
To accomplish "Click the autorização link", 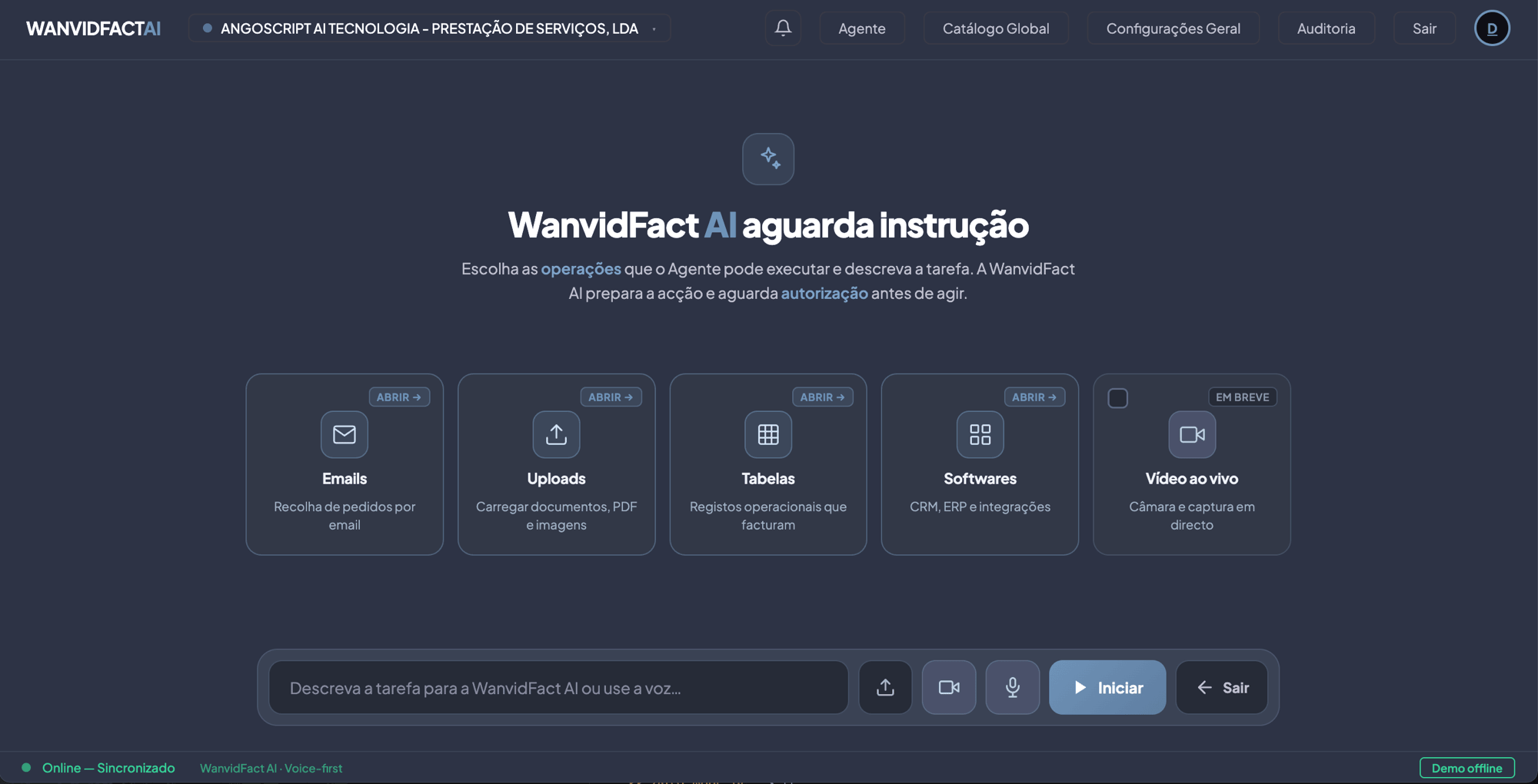I will click(824, 293).
